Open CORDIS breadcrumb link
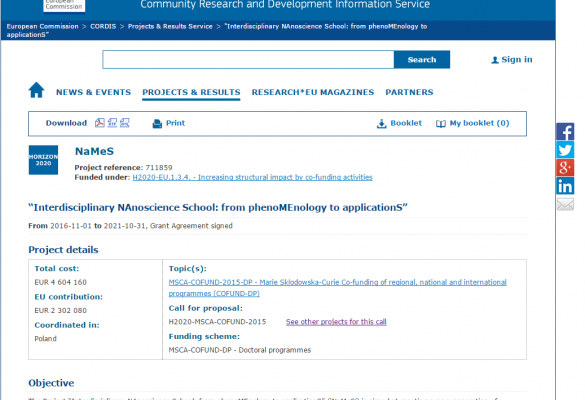Screen dimensions: 585x400 103,26
